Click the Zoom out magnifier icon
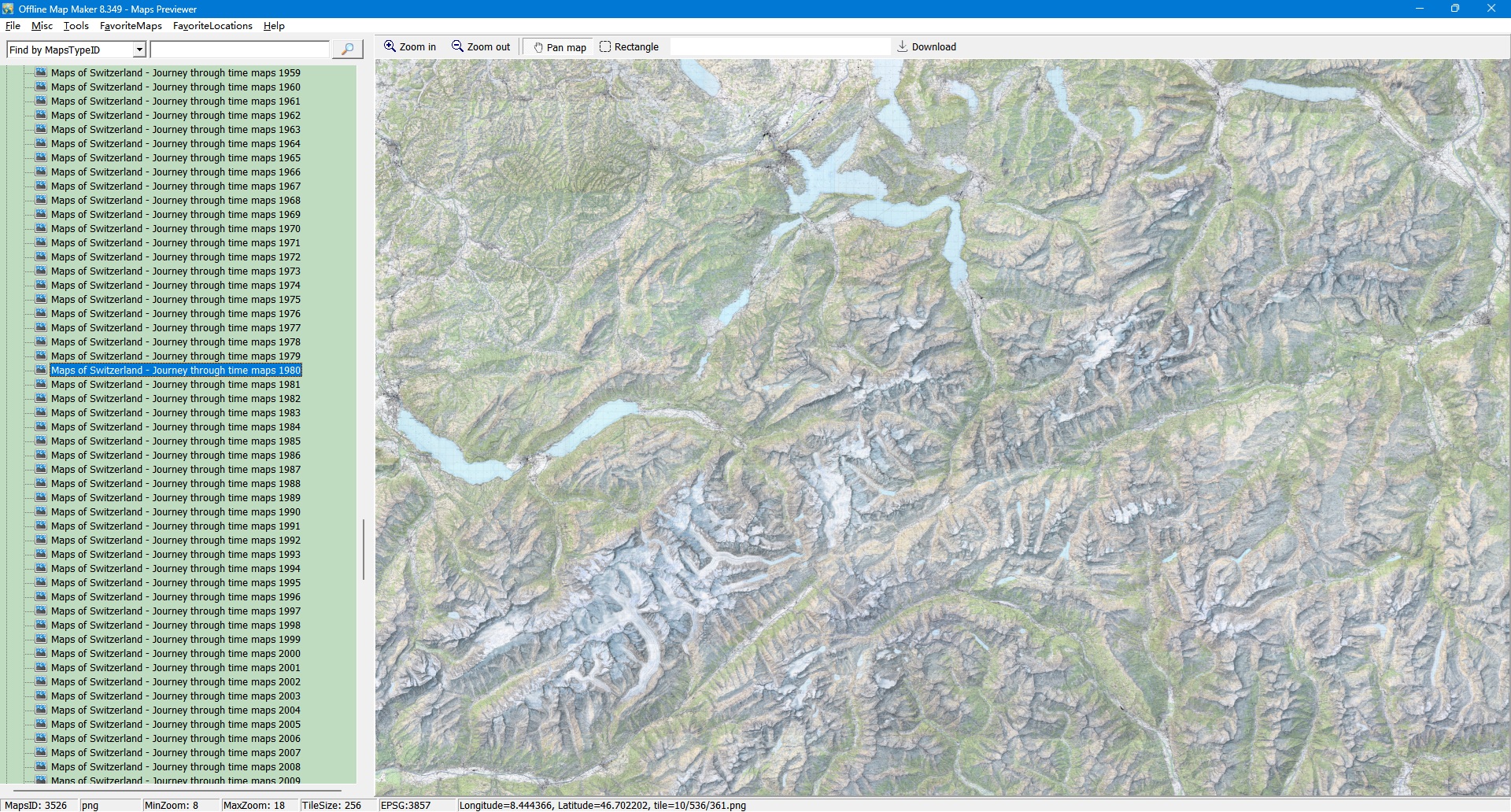 tap(457, 46)
